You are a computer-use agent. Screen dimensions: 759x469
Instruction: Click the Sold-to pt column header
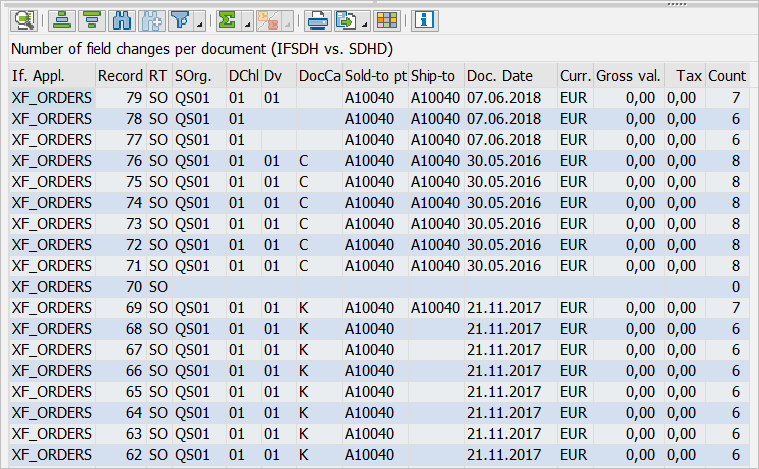point(375,76)
